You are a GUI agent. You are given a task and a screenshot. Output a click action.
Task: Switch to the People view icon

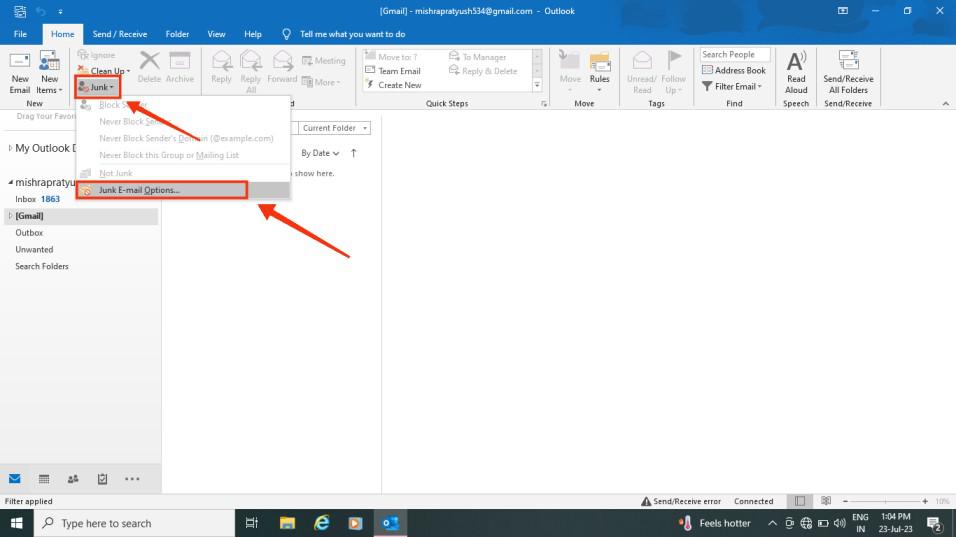(x=73, y=479)
